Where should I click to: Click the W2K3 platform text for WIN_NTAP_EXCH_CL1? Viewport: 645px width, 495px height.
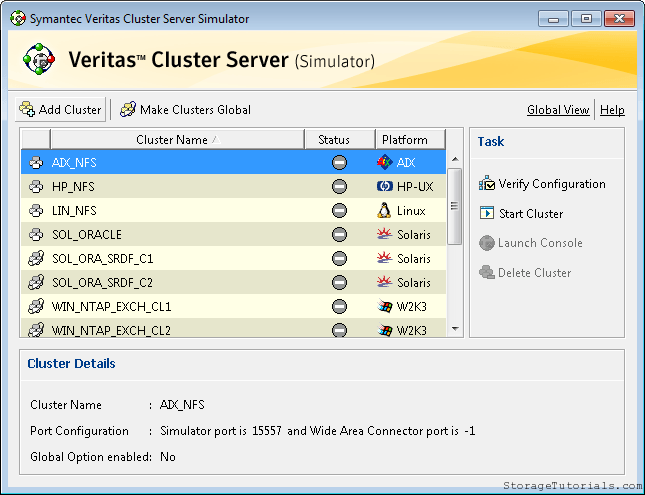point(412,307)
